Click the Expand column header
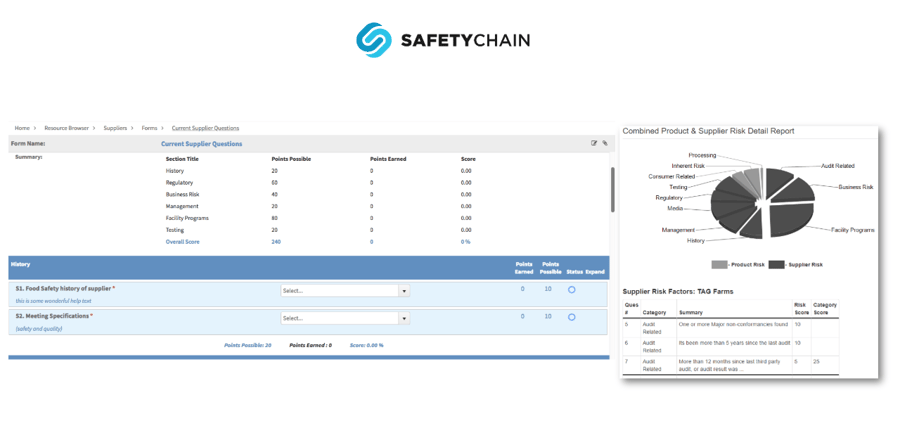Image resolution: width=900 pixels, height=437 pixels. click(x=595, y=272)
